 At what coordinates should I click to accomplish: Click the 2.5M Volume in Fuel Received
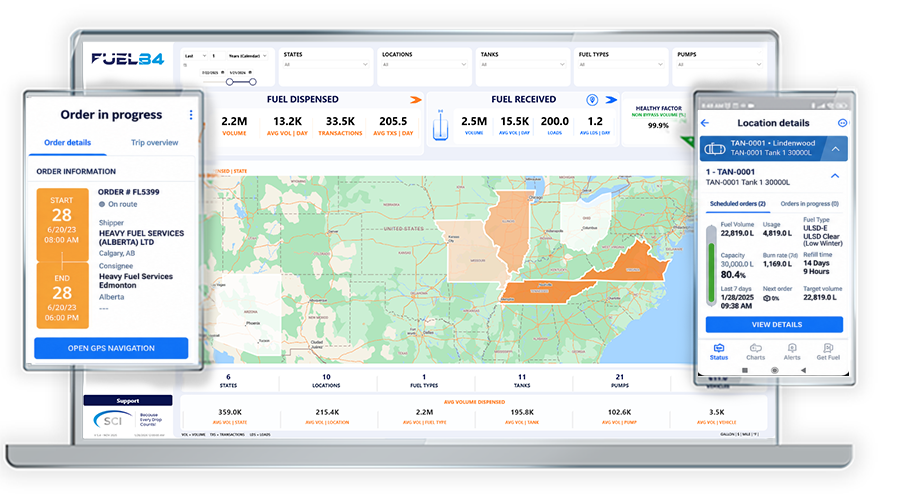coord(474,122)
